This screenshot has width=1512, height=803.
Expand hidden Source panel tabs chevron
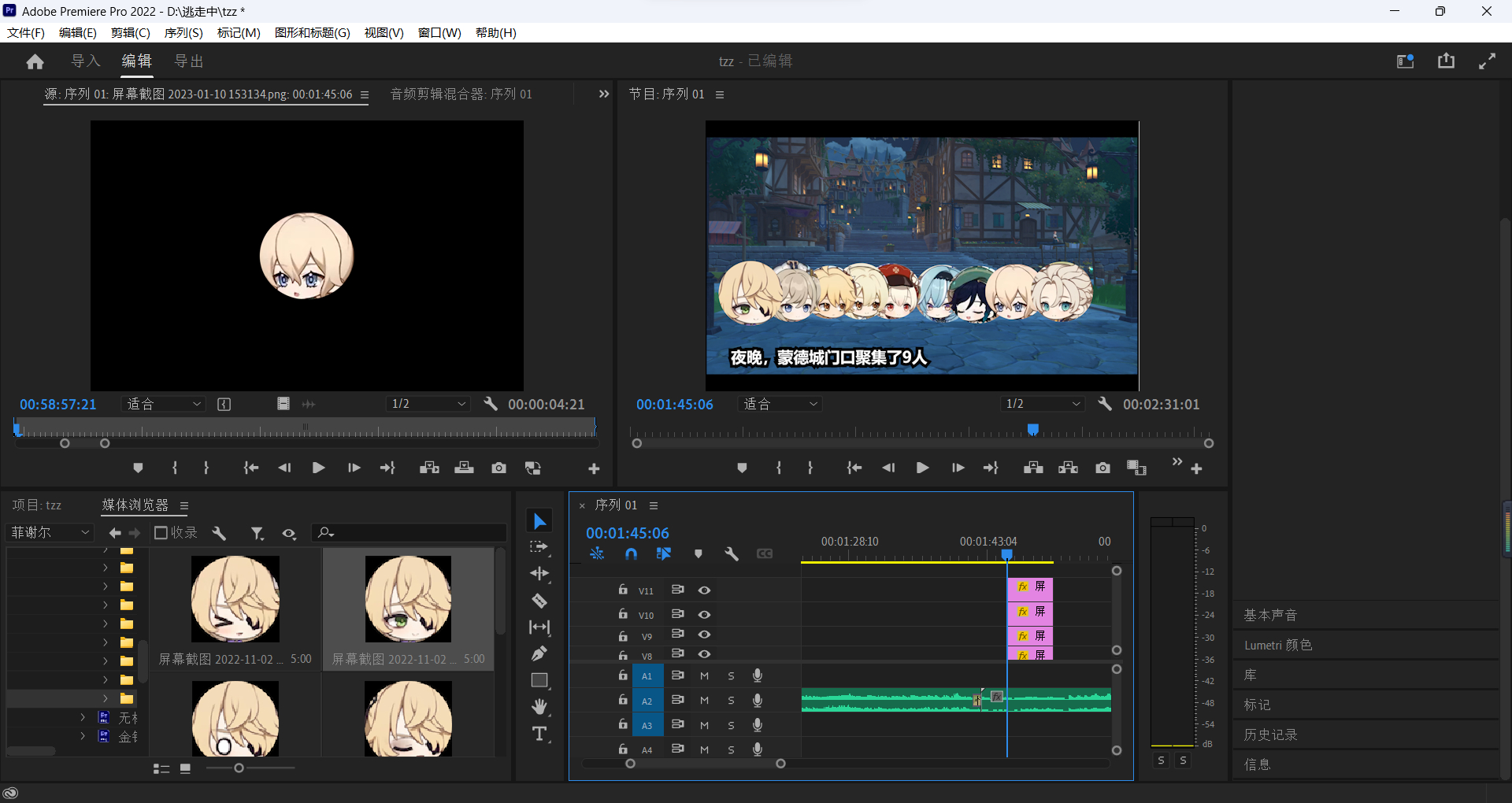tap(603, 94)
